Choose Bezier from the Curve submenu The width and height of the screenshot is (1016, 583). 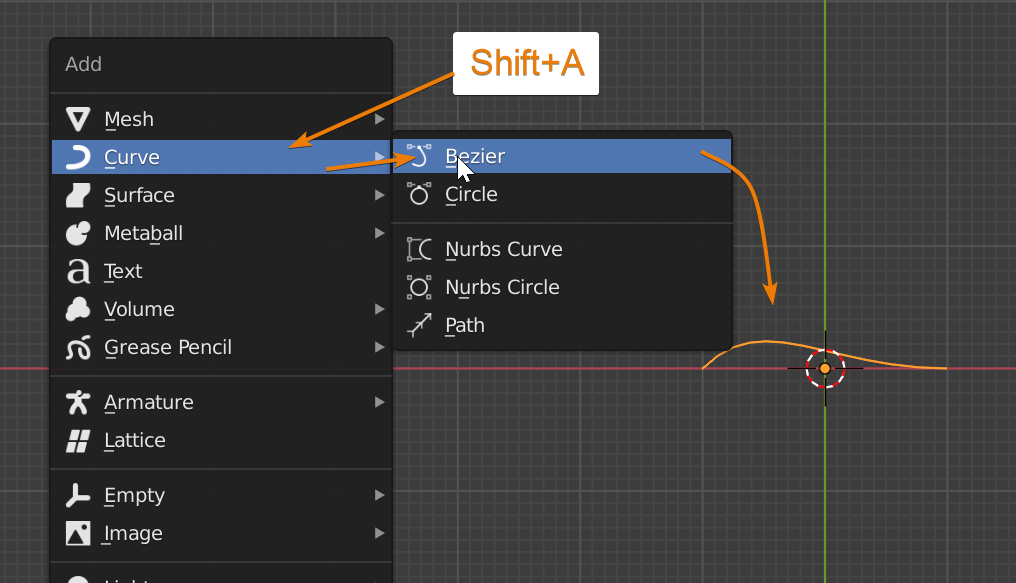(475, 157)
